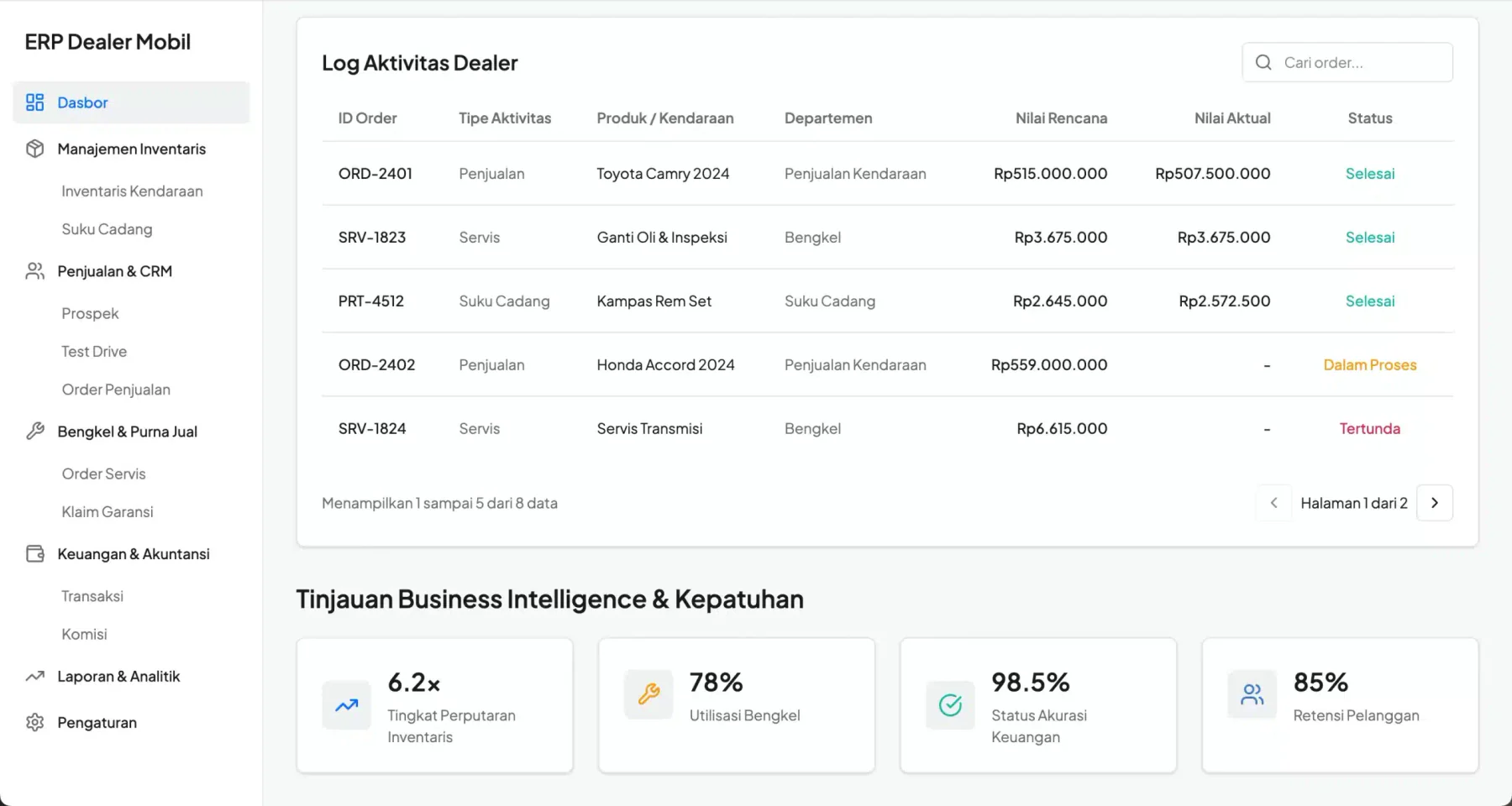Select order ID ORD-2402
Image resolution: width=1512 pixels, height=806 pixels.
pos(376,365)
